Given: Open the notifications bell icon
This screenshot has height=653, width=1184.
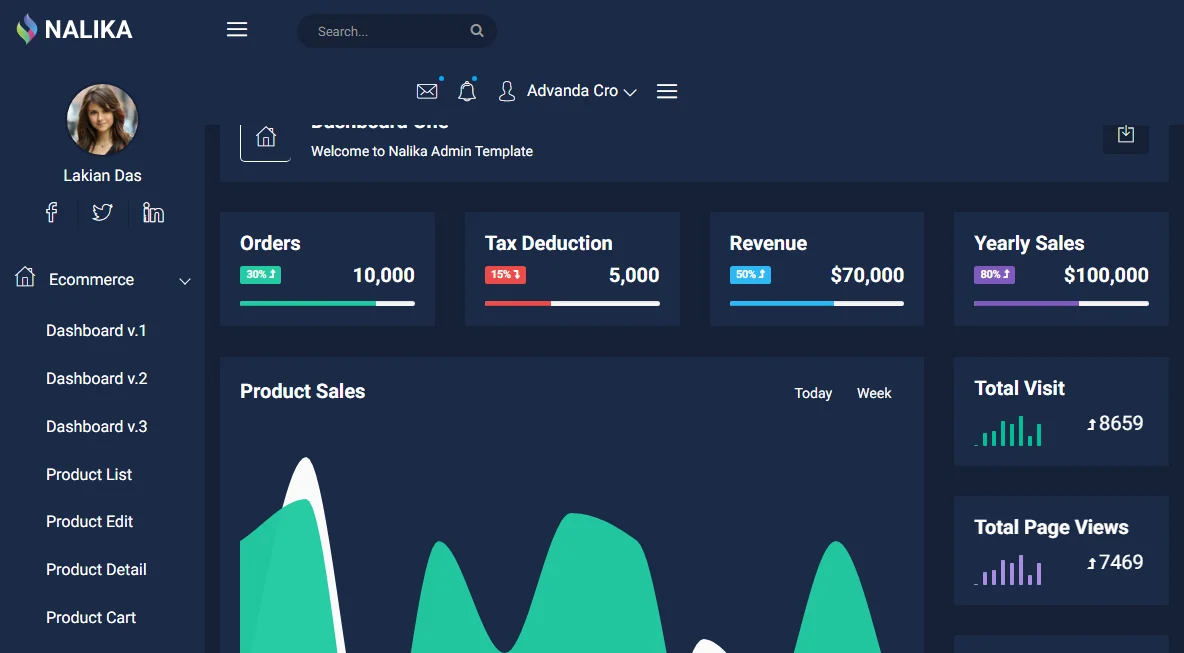Looking at the screenshot, I should (x=467, y=91).
